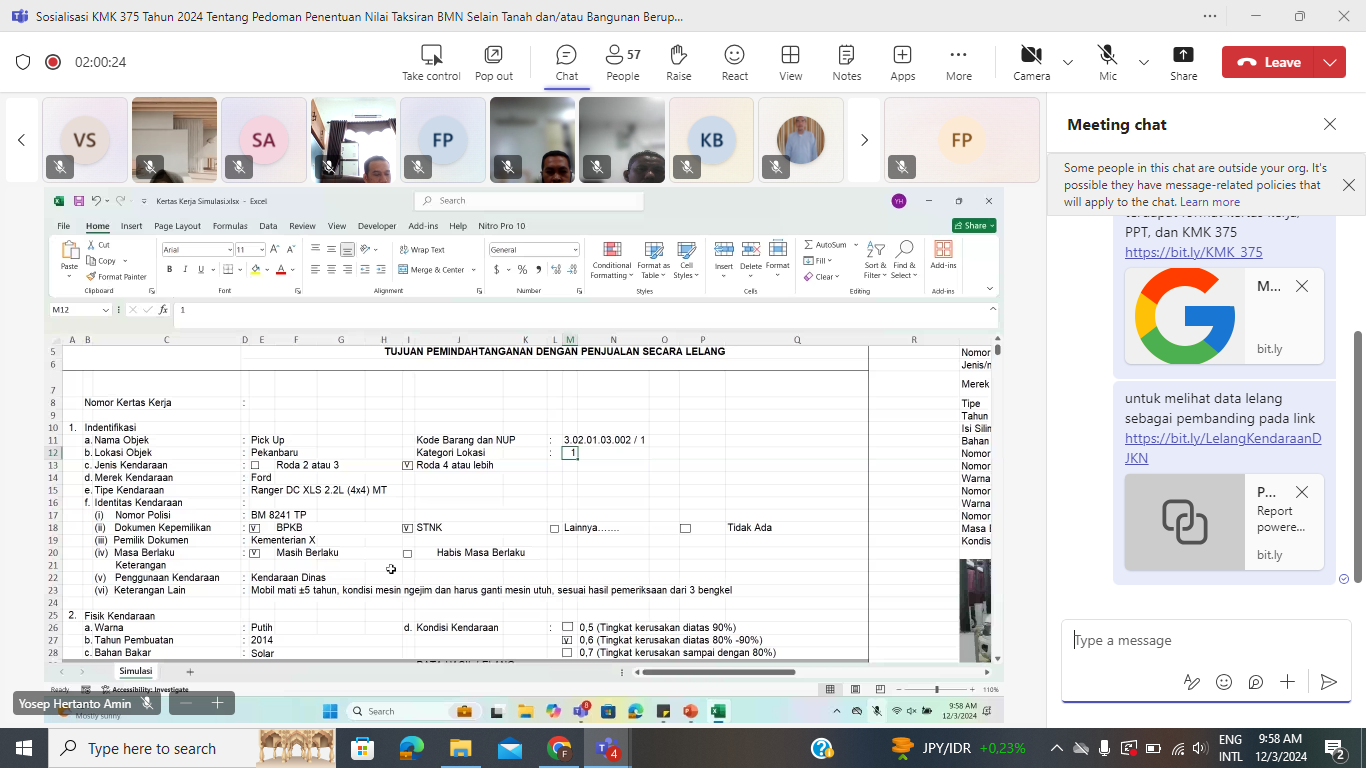Viewport: 1366px width, 768px height.
Task: Turn on the Camera
Action: 1031,62
